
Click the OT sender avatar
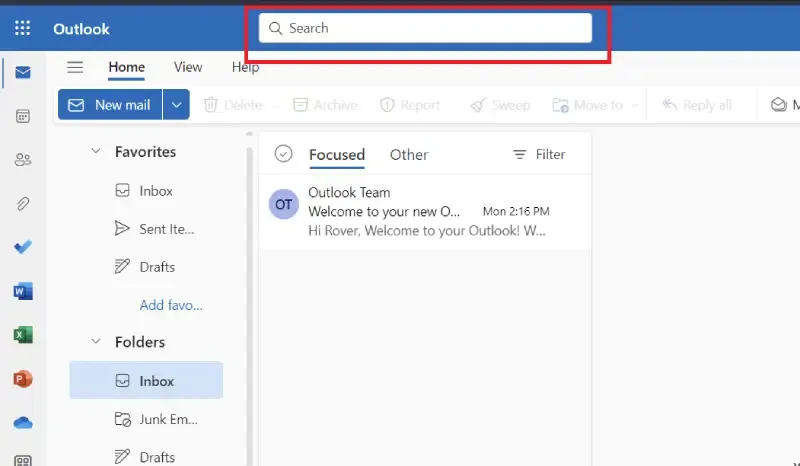[x=284, y=204]
